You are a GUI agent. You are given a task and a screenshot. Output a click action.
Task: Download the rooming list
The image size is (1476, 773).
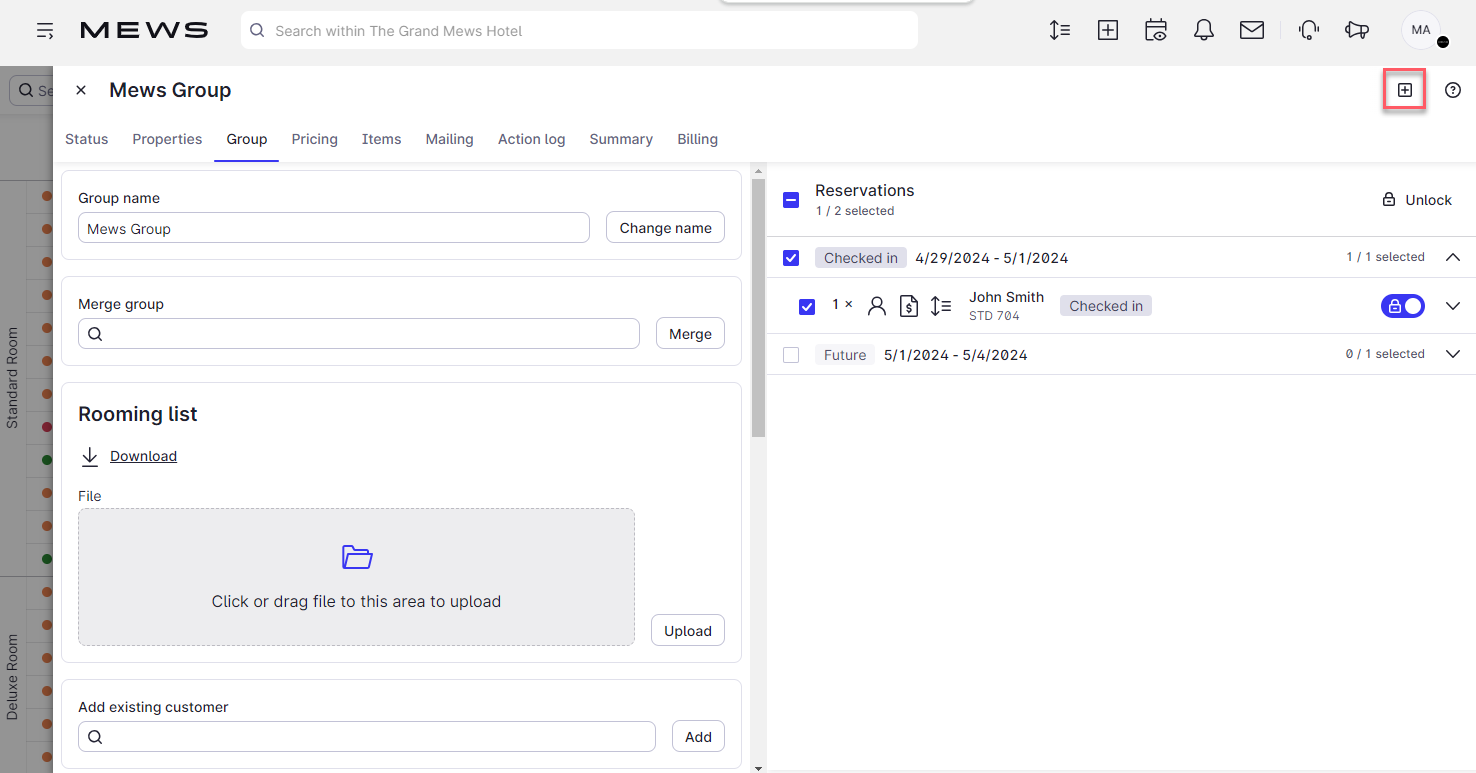[x=143, y=456]
